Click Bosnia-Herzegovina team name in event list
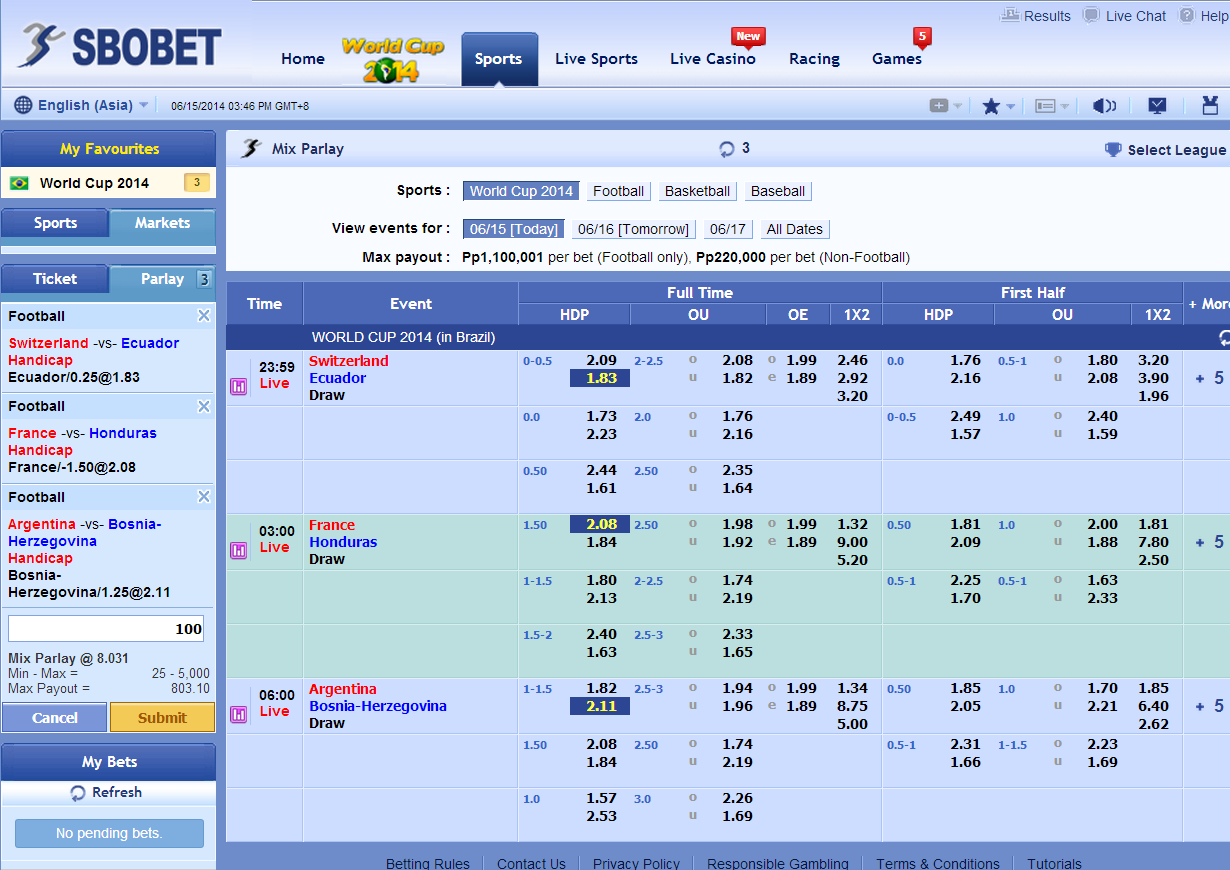 [x=378, y=706]
